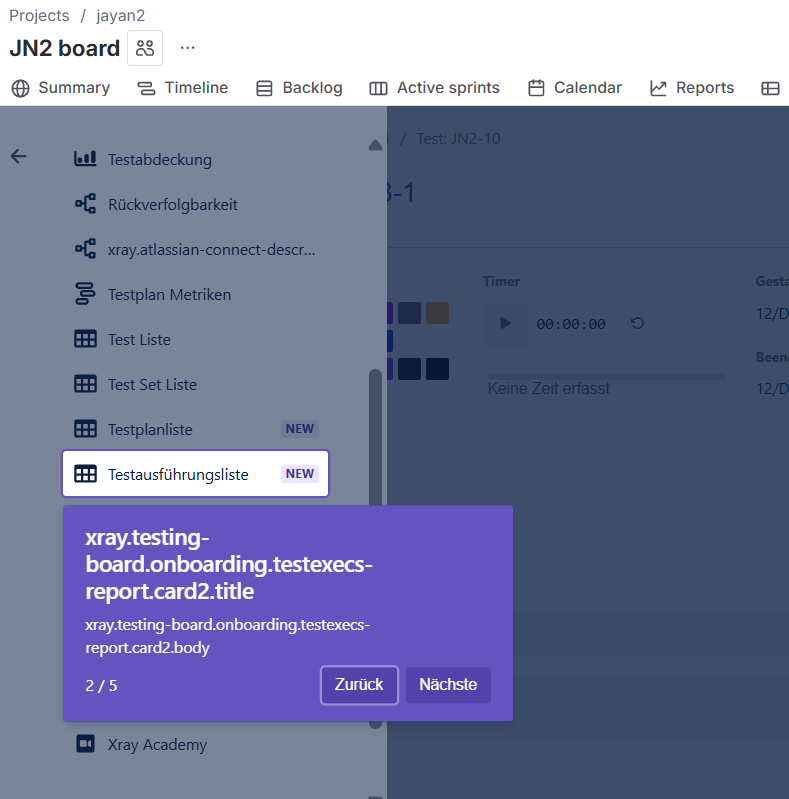Screen dimensions: 789x799
Task: Click the team members icon beside JN2 board
Action: point(145,48)
